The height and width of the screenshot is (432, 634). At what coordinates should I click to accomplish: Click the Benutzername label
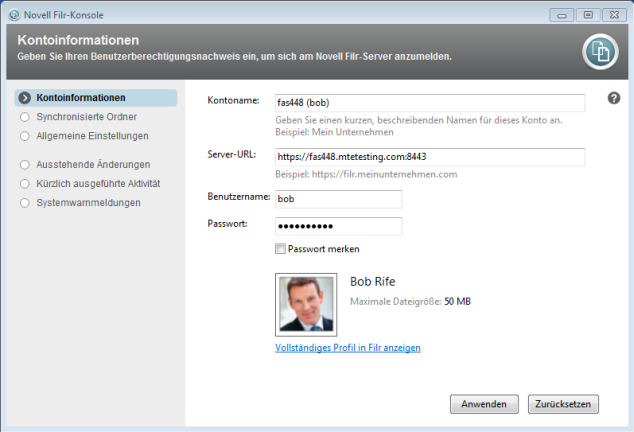coord(239,197)
